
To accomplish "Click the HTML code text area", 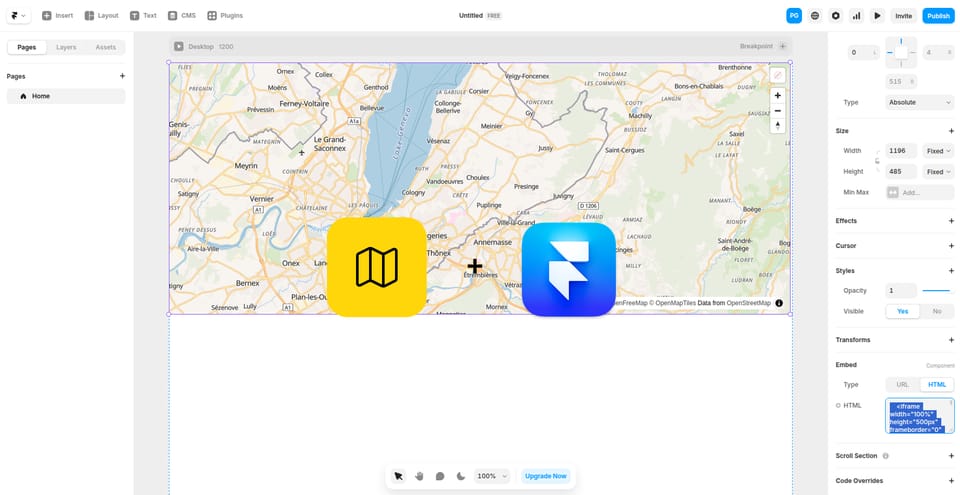I will point(920,416).
